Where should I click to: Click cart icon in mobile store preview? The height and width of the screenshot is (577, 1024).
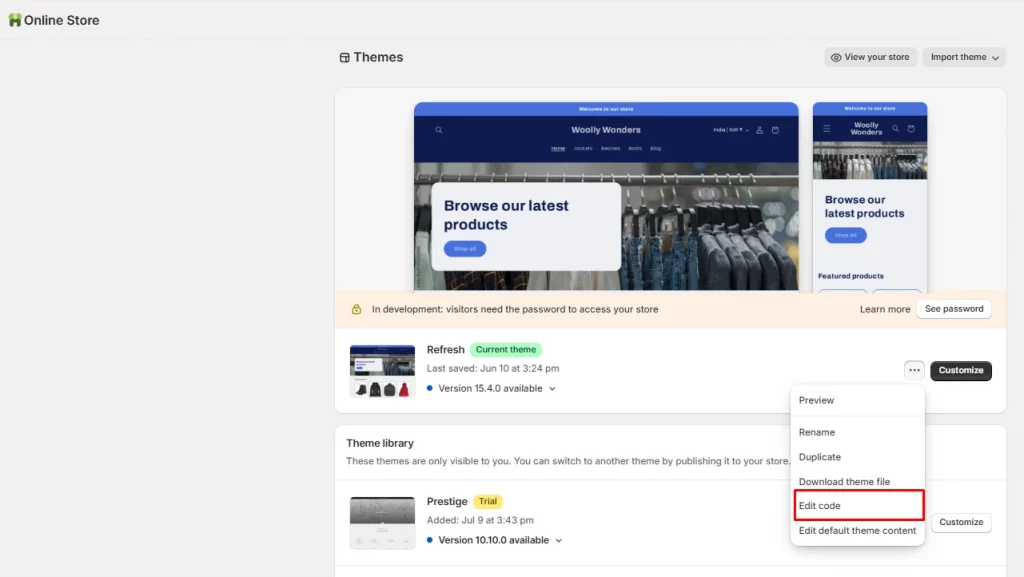tap(911, 129)
